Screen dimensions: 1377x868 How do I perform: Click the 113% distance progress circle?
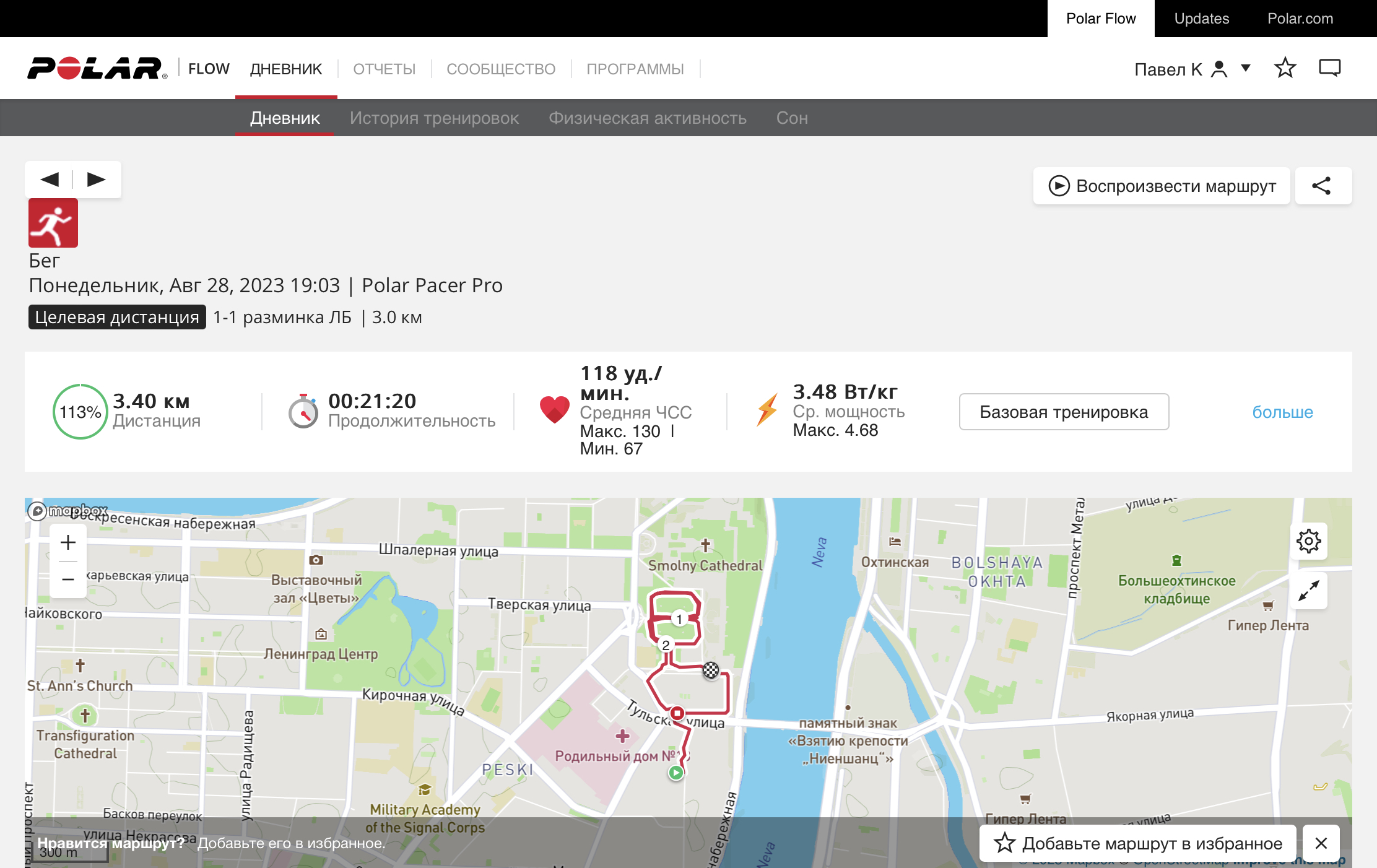80,412
